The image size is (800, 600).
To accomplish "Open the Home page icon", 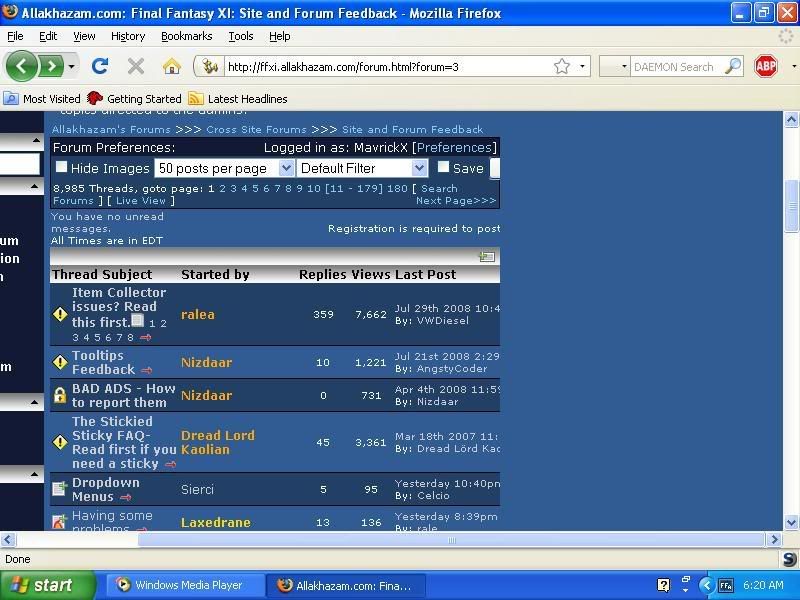I will [172, 66].
